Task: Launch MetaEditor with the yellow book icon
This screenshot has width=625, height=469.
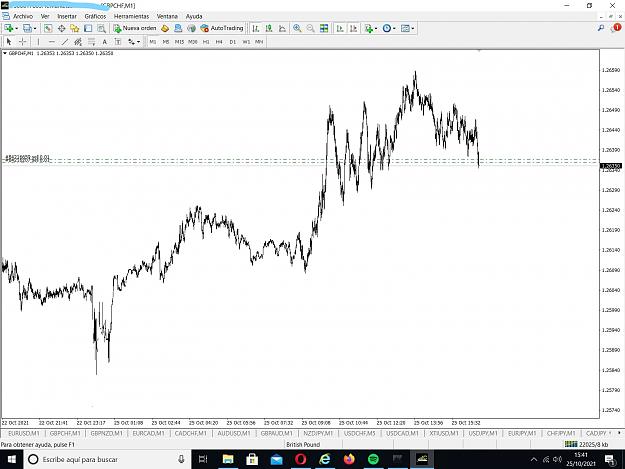Action: pos(165,28)
